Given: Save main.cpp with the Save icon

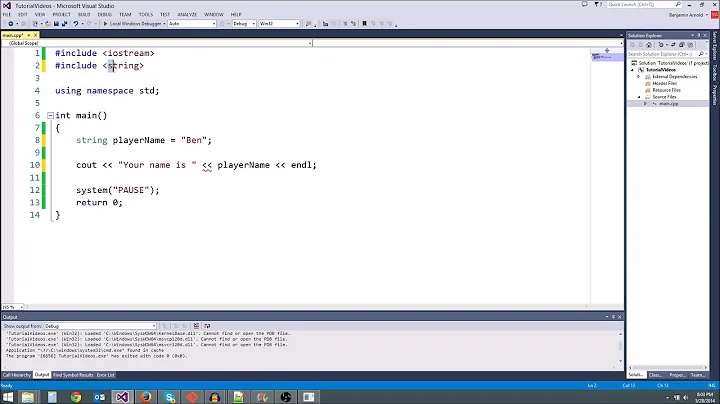Looking at the screenshot, I should click(x=56, y=23).
